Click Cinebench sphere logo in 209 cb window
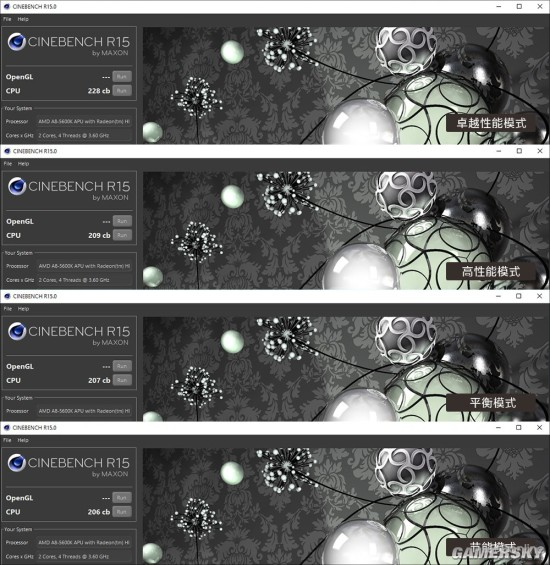This screenshot has width=550, height=565. pyautogui.click(x=17, y=186)
